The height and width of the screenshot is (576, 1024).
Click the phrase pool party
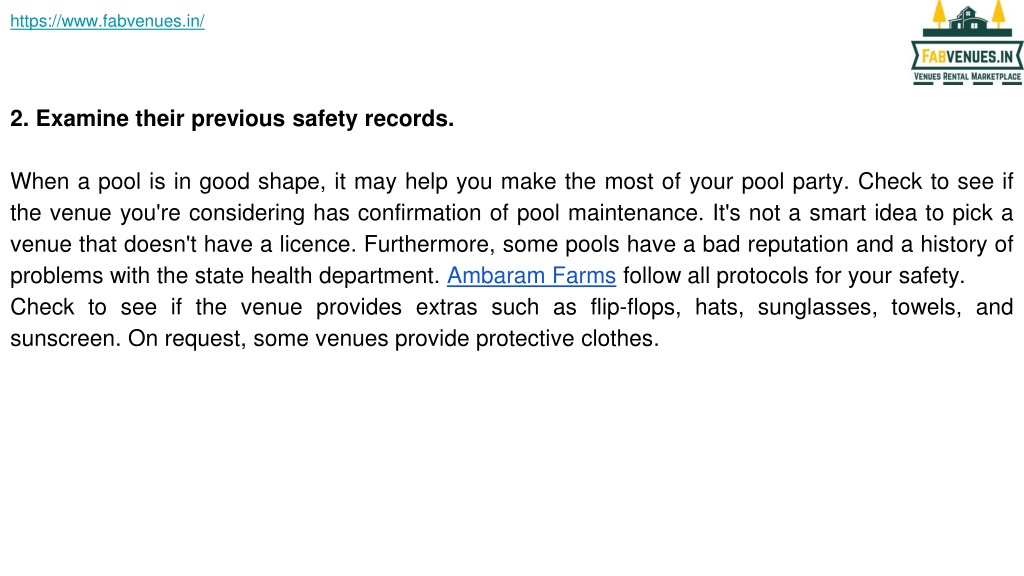(x=796, y=182)
